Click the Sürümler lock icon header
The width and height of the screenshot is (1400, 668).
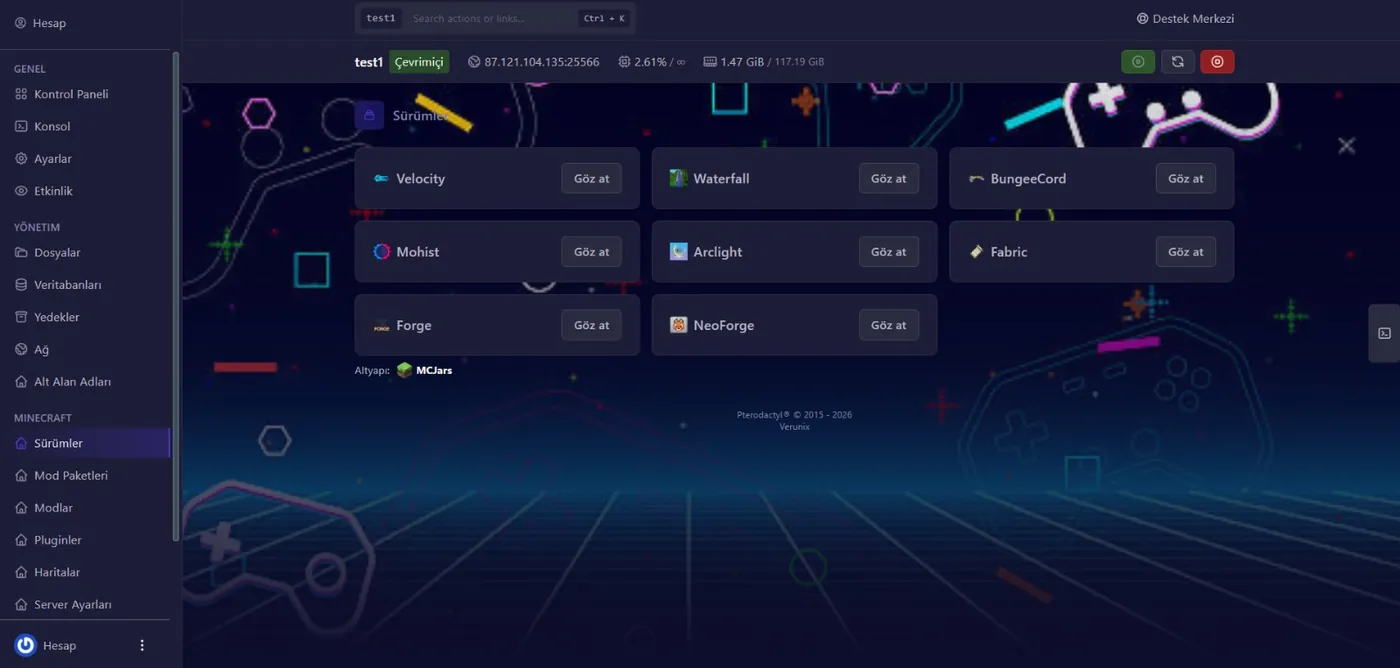[369, 115]
